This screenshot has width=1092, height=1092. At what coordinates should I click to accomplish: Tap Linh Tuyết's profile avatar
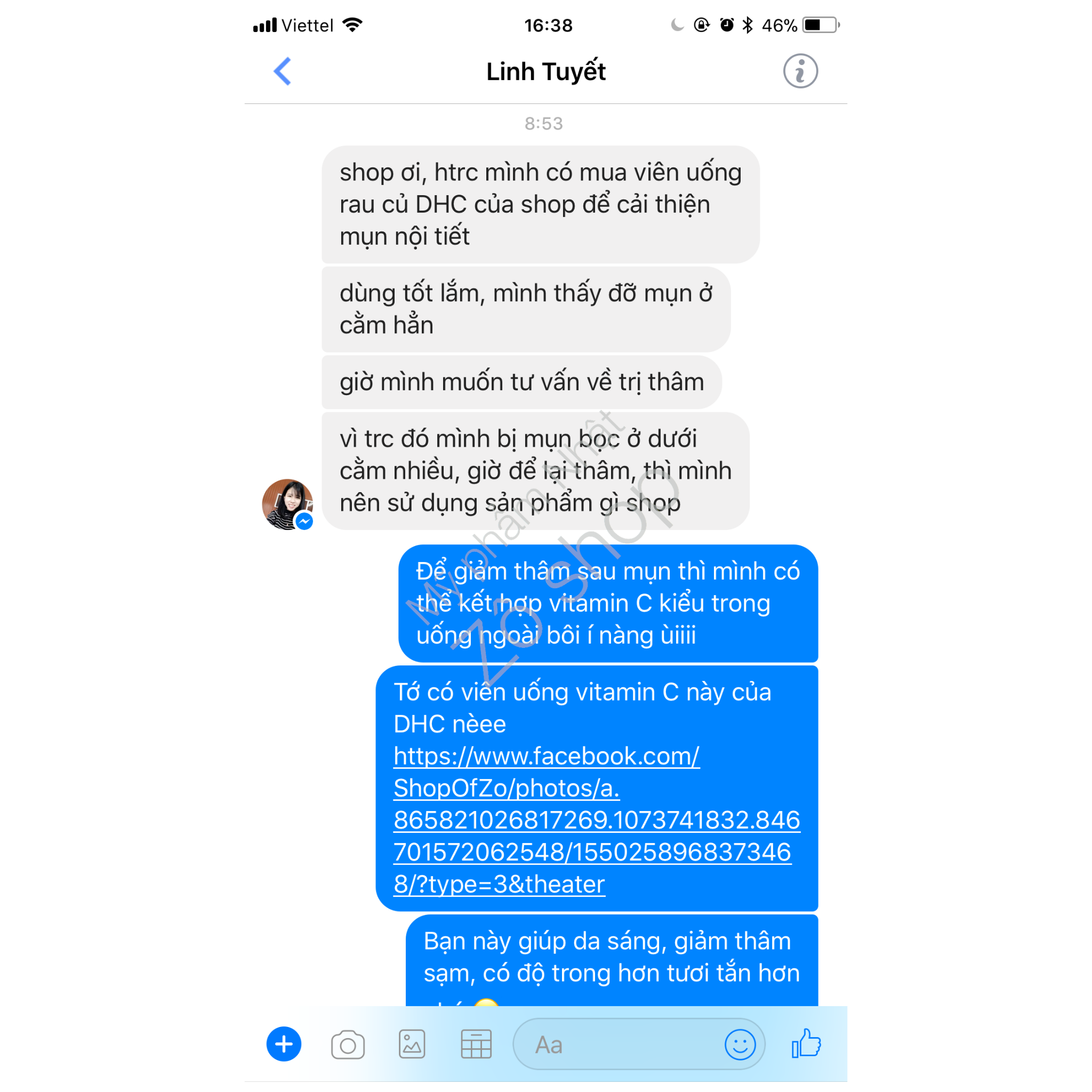click(288, 504)
